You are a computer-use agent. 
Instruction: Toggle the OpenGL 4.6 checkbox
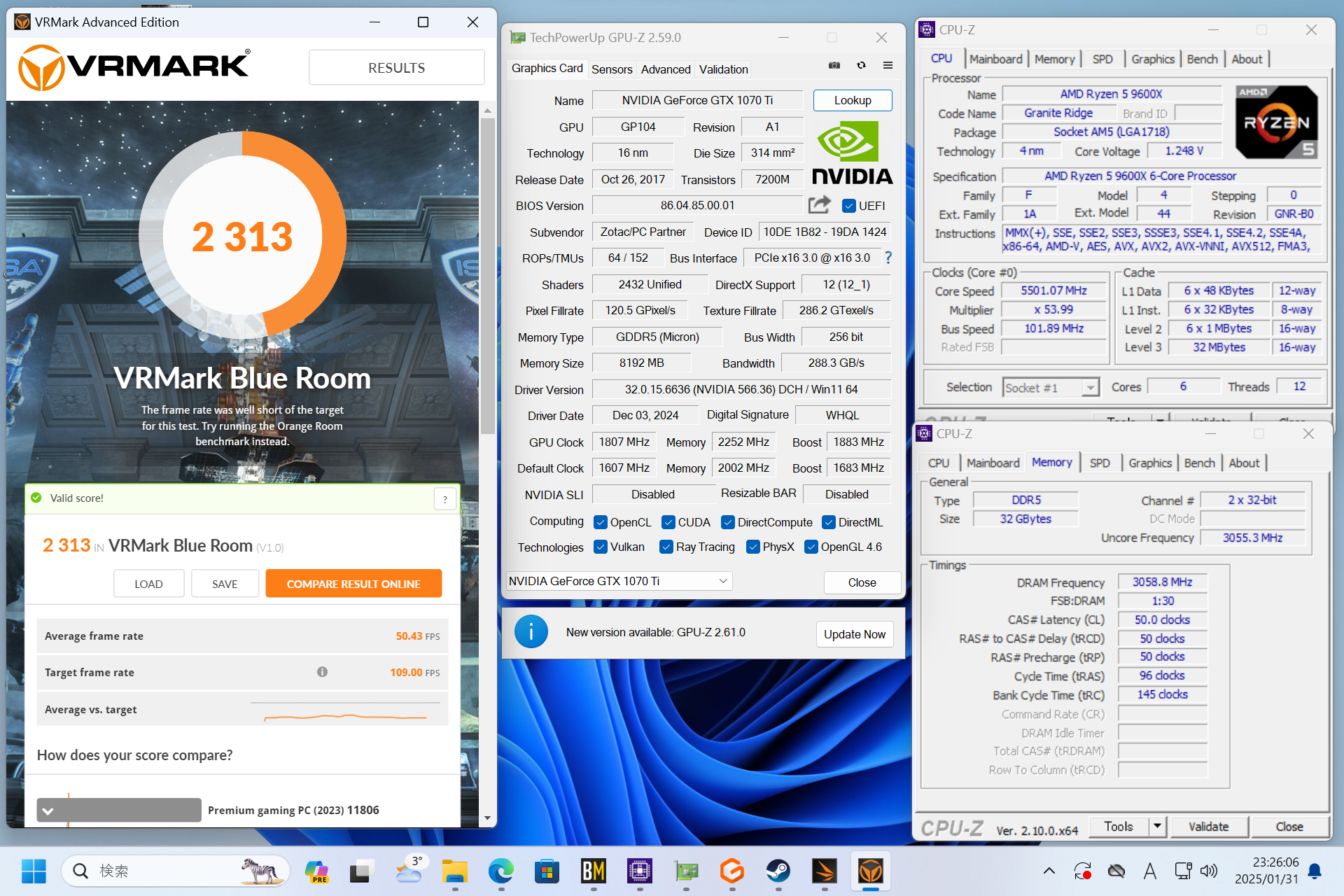(x=811, y=547)
